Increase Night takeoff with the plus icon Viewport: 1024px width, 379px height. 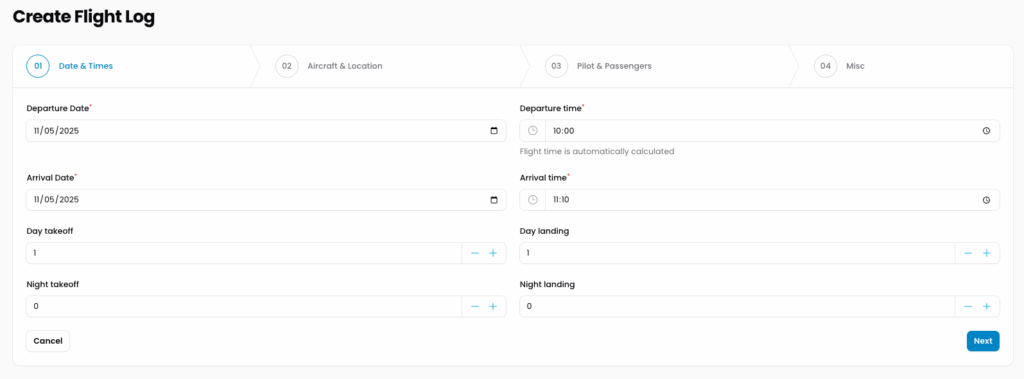point(493,306)
